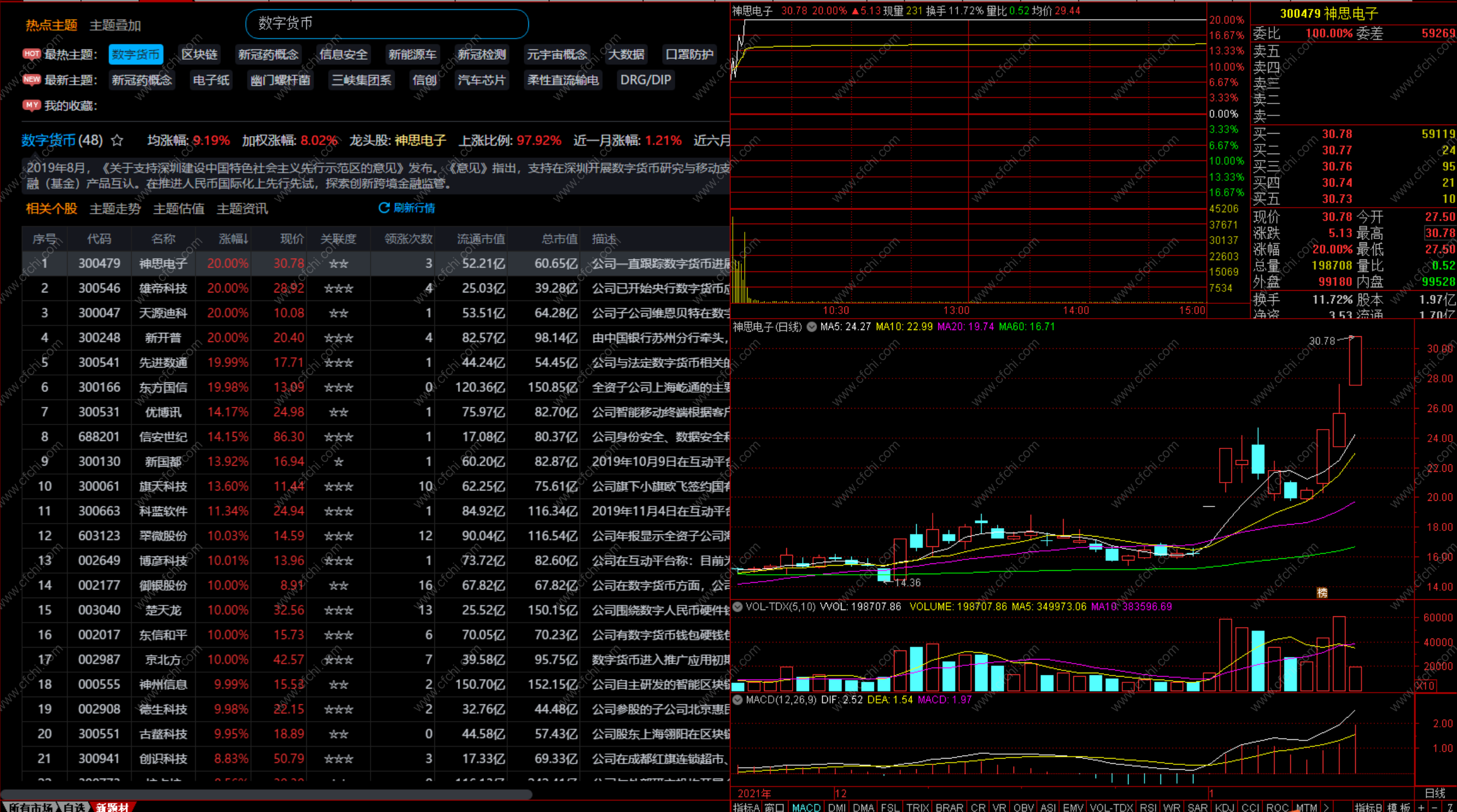Click the favorite star next to 数字货币(48)
Image resolution: width=1457 pixels, height=812 pixels.
pyautogui.click(x=117, y=141)
